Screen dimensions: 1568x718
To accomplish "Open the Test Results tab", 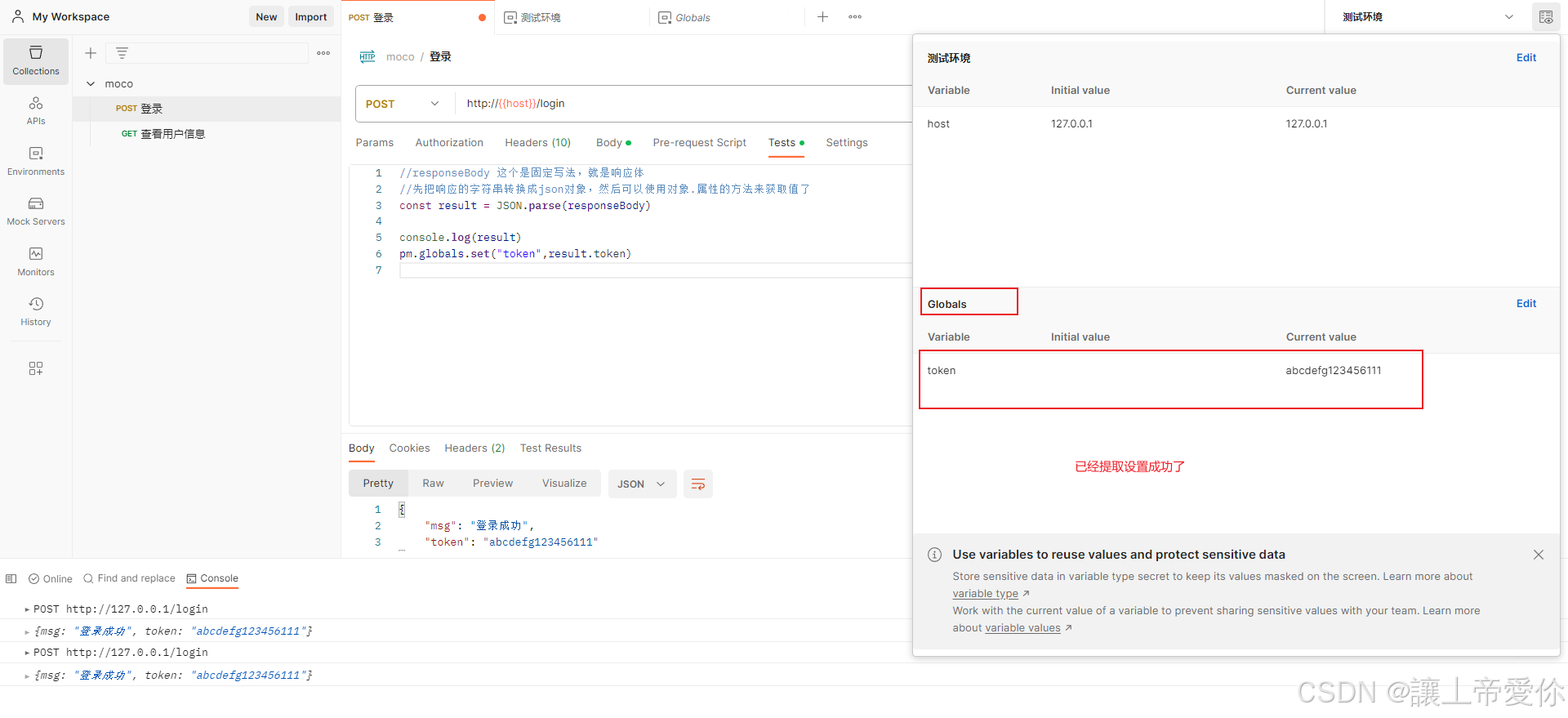I will pyautogui.click(x=550, y=448).
